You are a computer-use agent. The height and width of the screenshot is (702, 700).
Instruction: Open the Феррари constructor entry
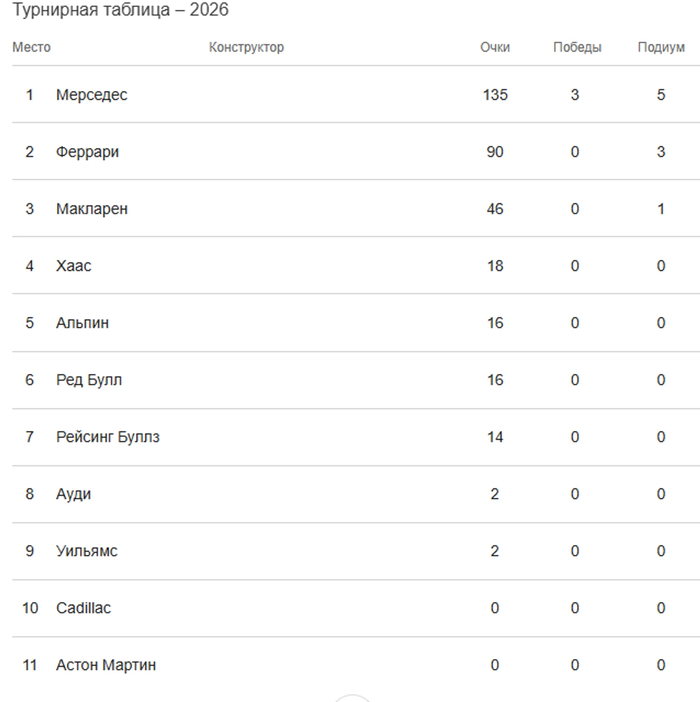point(88,152)
